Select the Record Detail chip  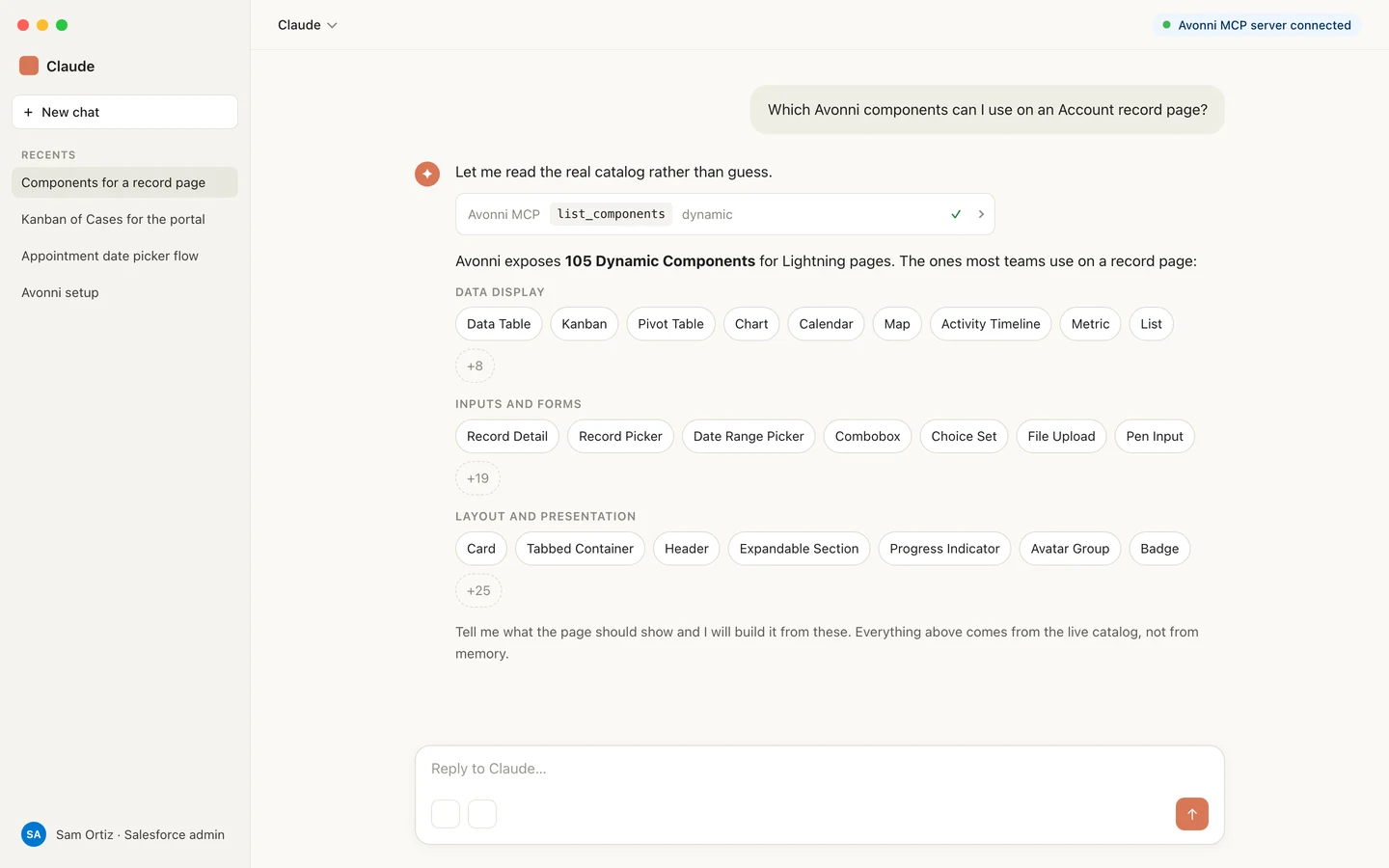[507, 436]
